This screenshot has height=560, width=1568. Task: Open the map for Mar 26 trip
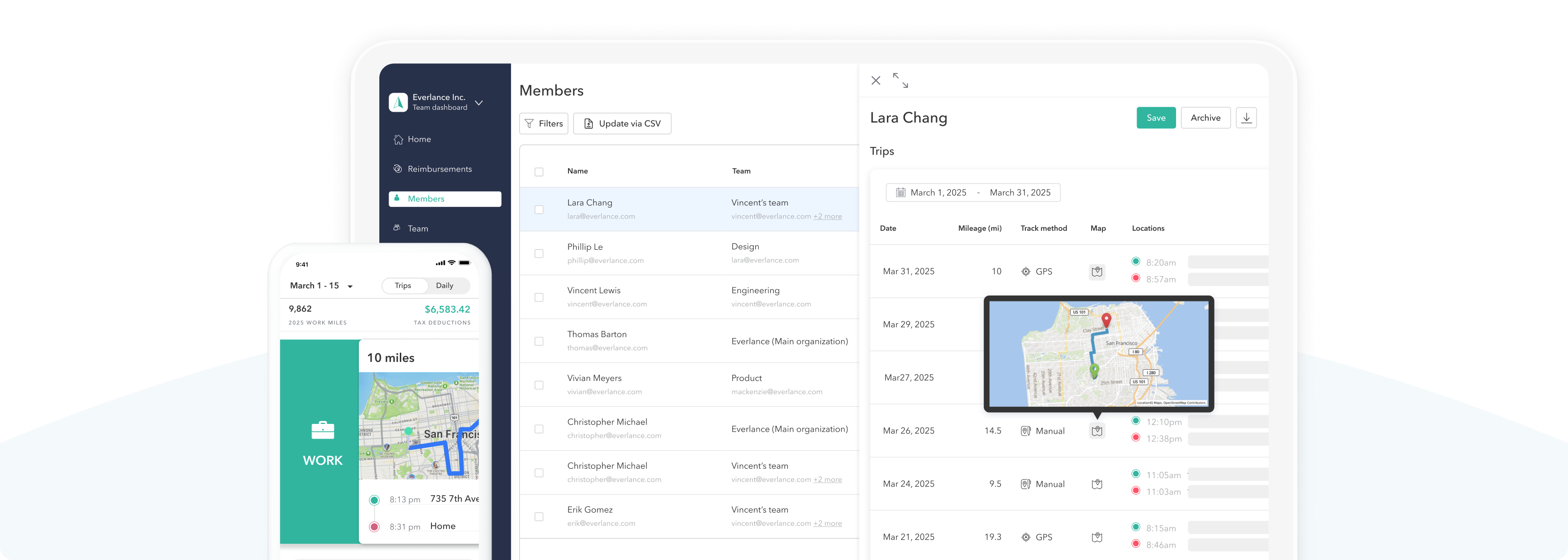(1097, 431)
